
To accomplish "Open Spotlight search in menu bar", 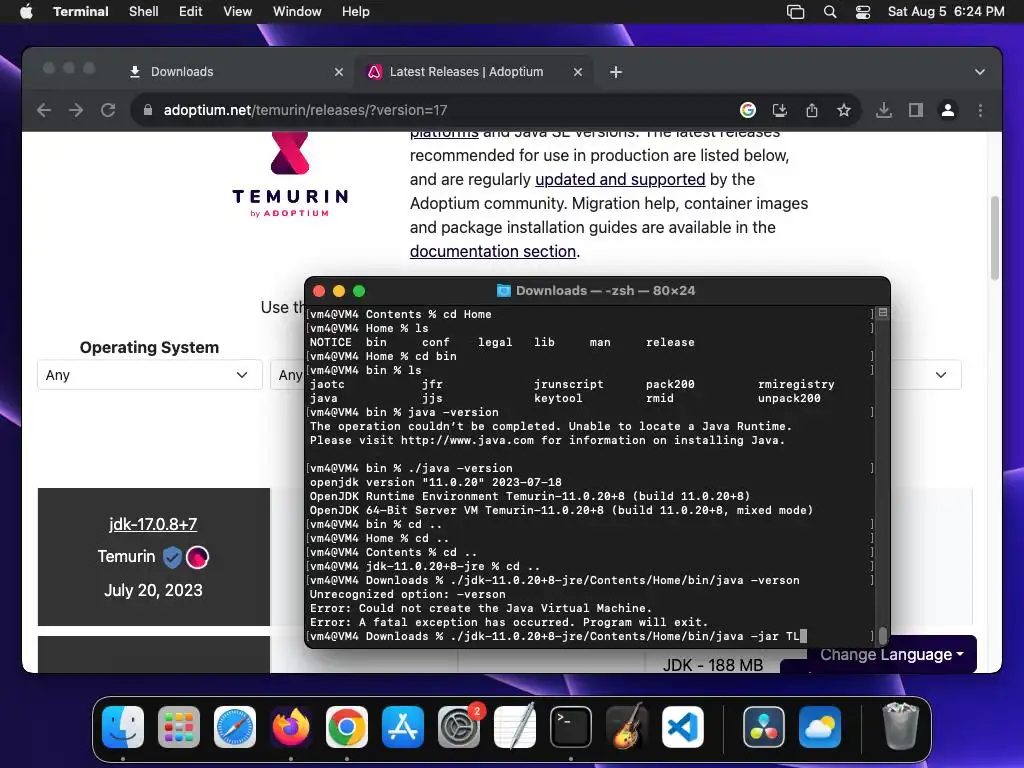I will coord(829,12).
